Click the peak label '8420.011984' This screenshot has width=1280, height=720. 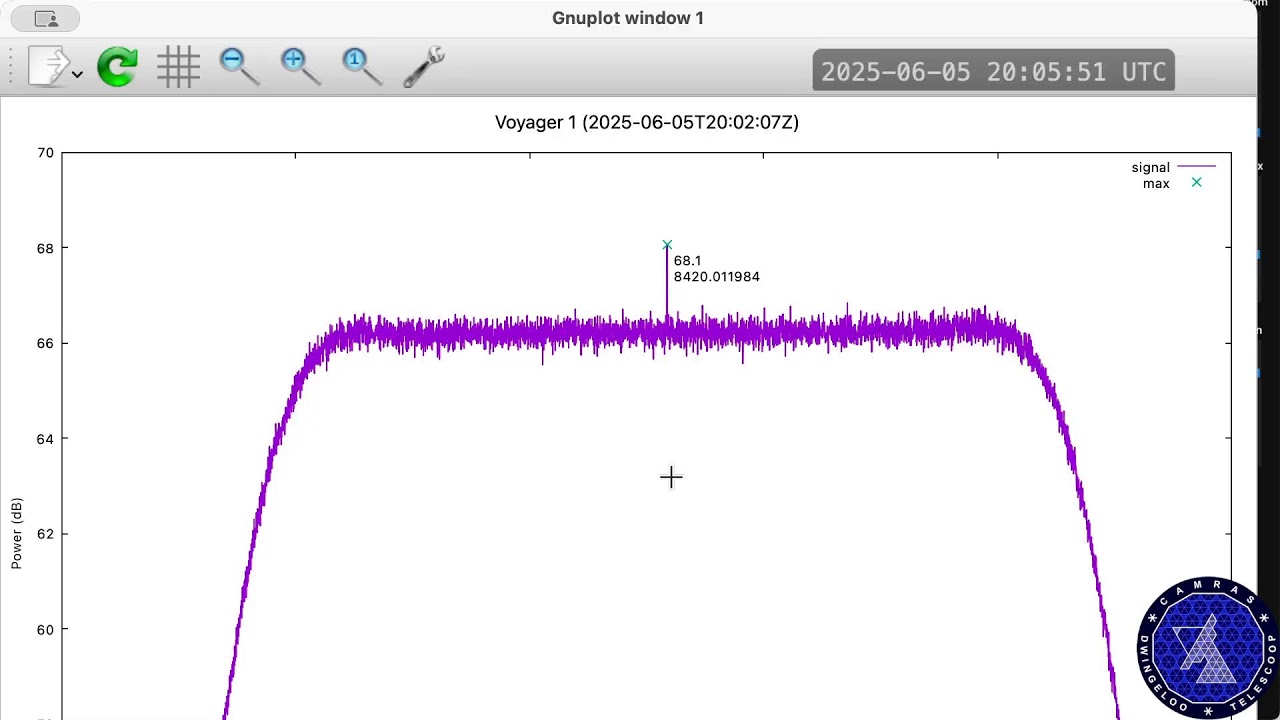coord(717,277)
